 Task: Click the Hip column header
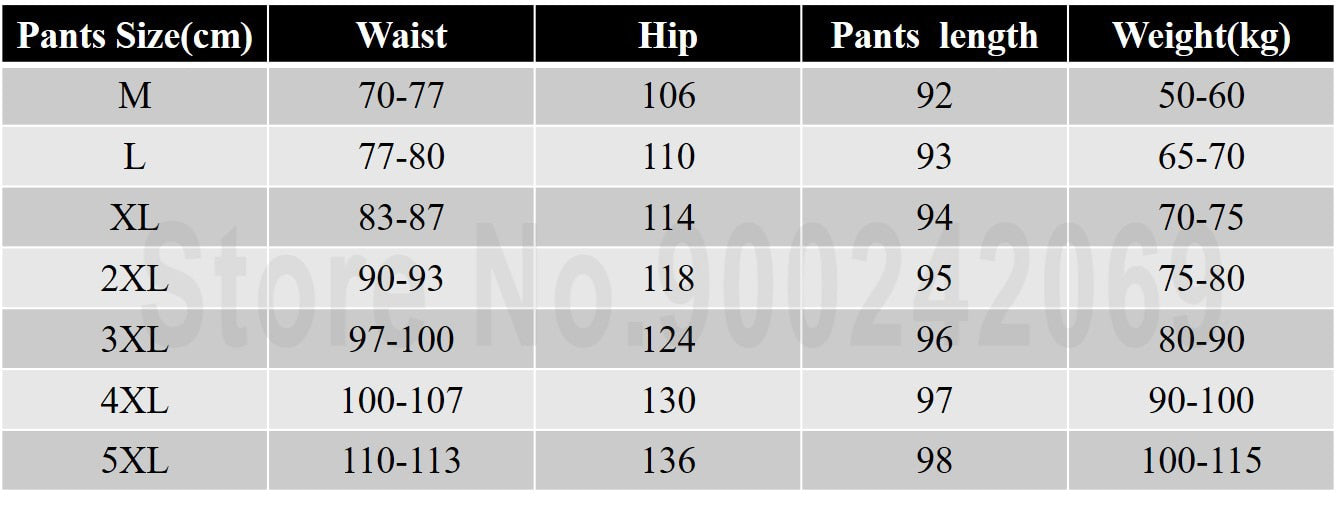pyautogui.click(x=668, y=37)
